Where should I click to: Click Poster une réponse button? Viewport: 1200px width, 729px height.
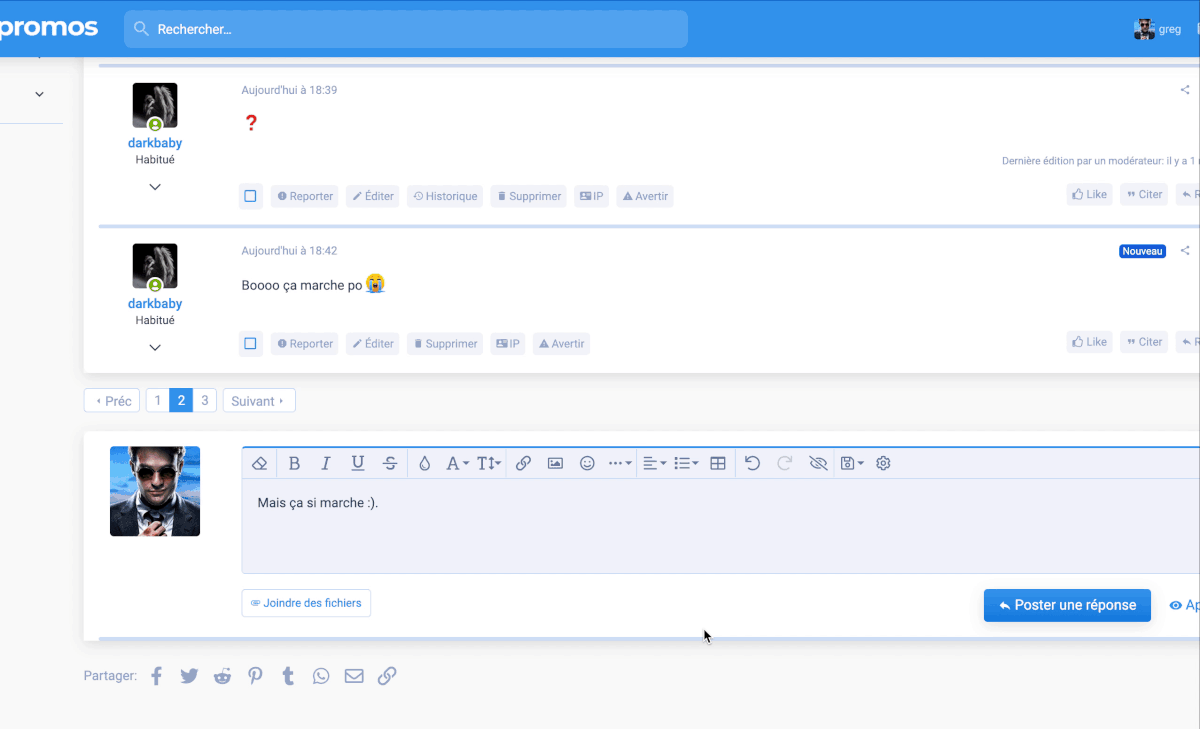point(1067,605)
